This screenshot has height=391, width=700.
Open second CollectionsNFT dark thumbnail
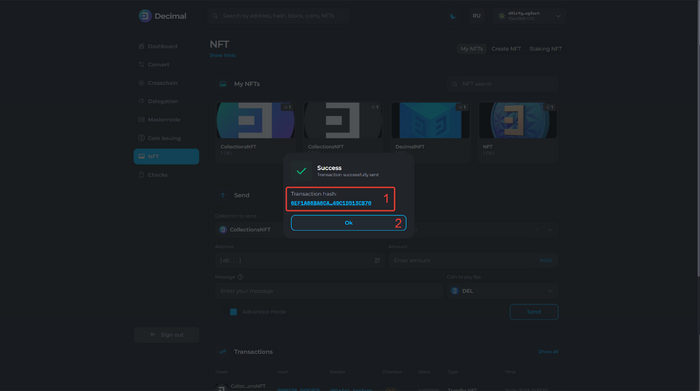[343, 121]
